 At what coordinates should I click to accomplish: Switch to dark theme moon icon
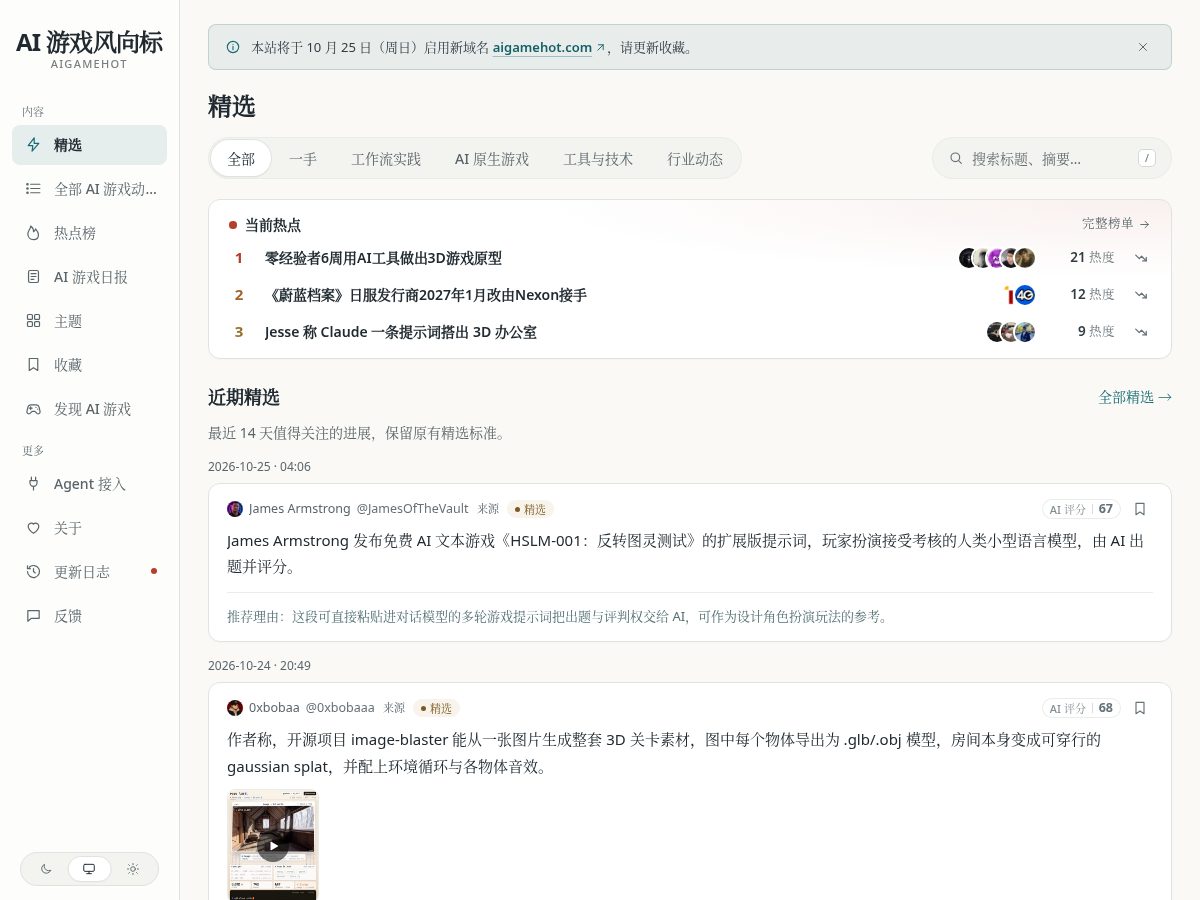click(46, 869)
